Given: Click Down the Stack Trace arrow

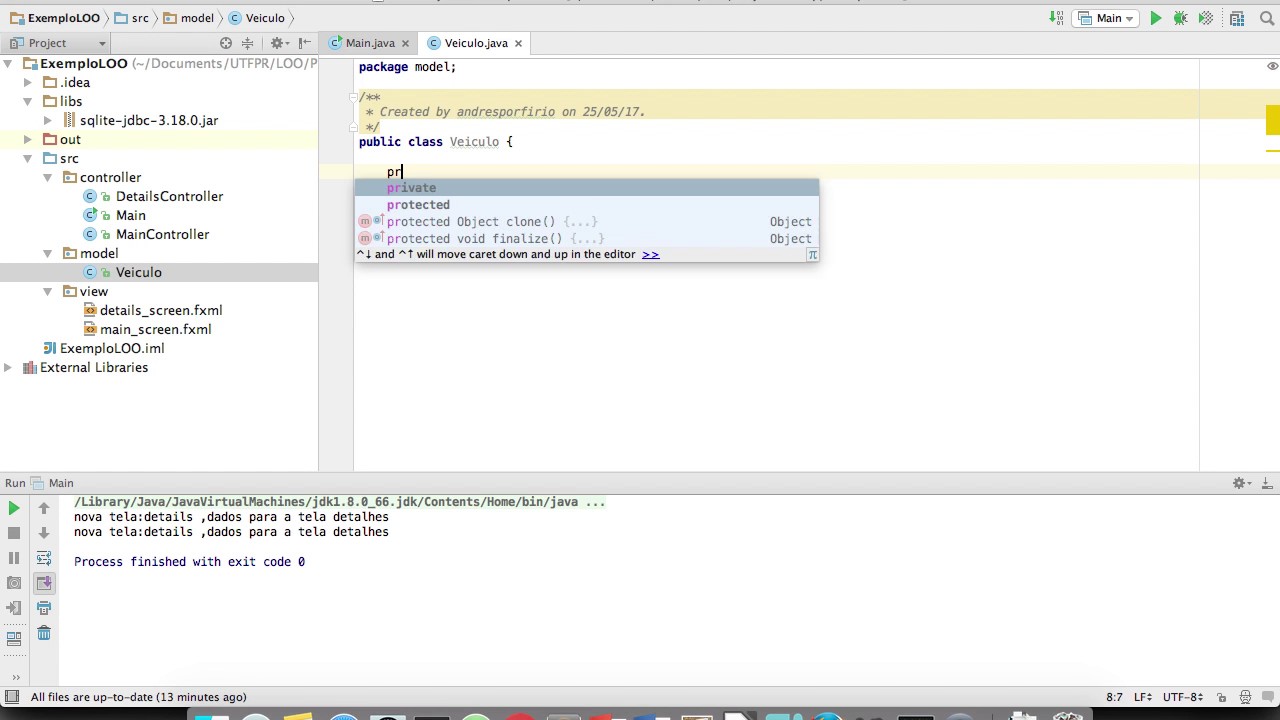Looking at the screenshot, I should pos(44,533).
